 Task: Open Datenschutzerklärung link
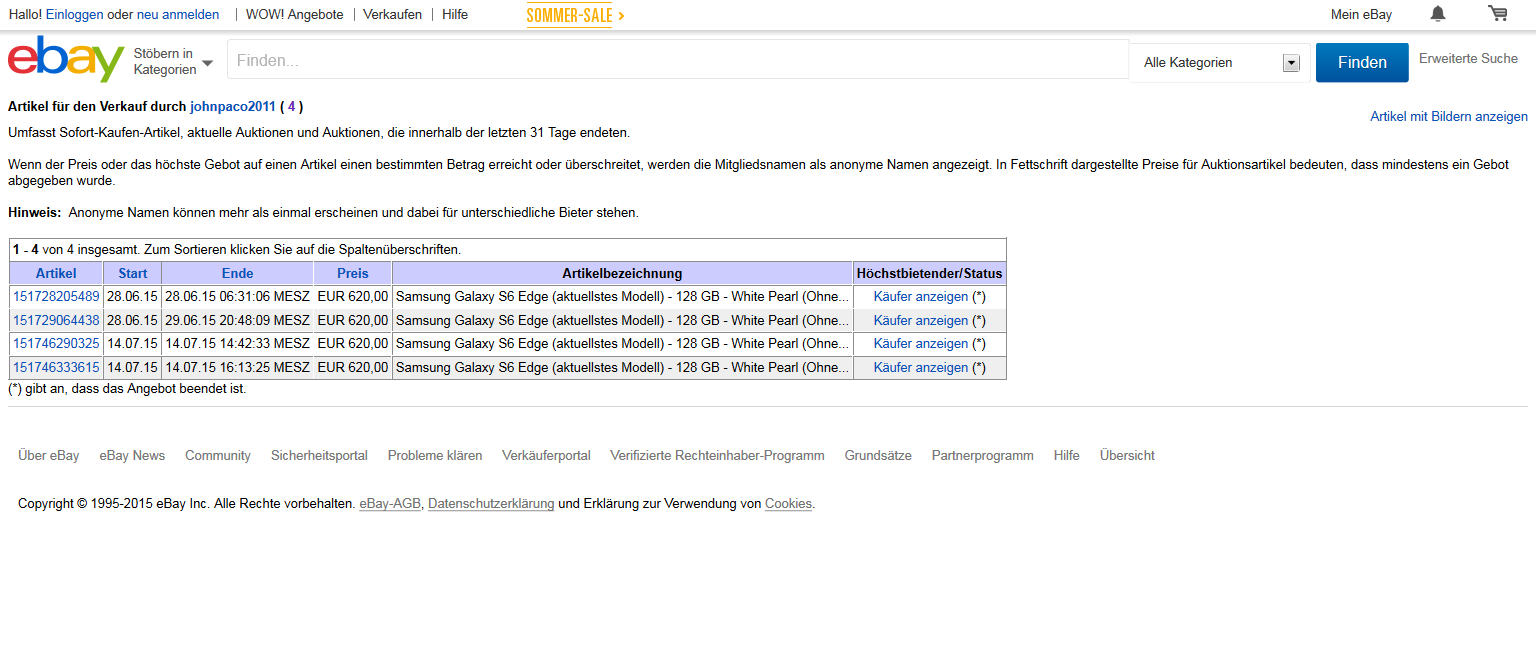click(x=491, y=504)
